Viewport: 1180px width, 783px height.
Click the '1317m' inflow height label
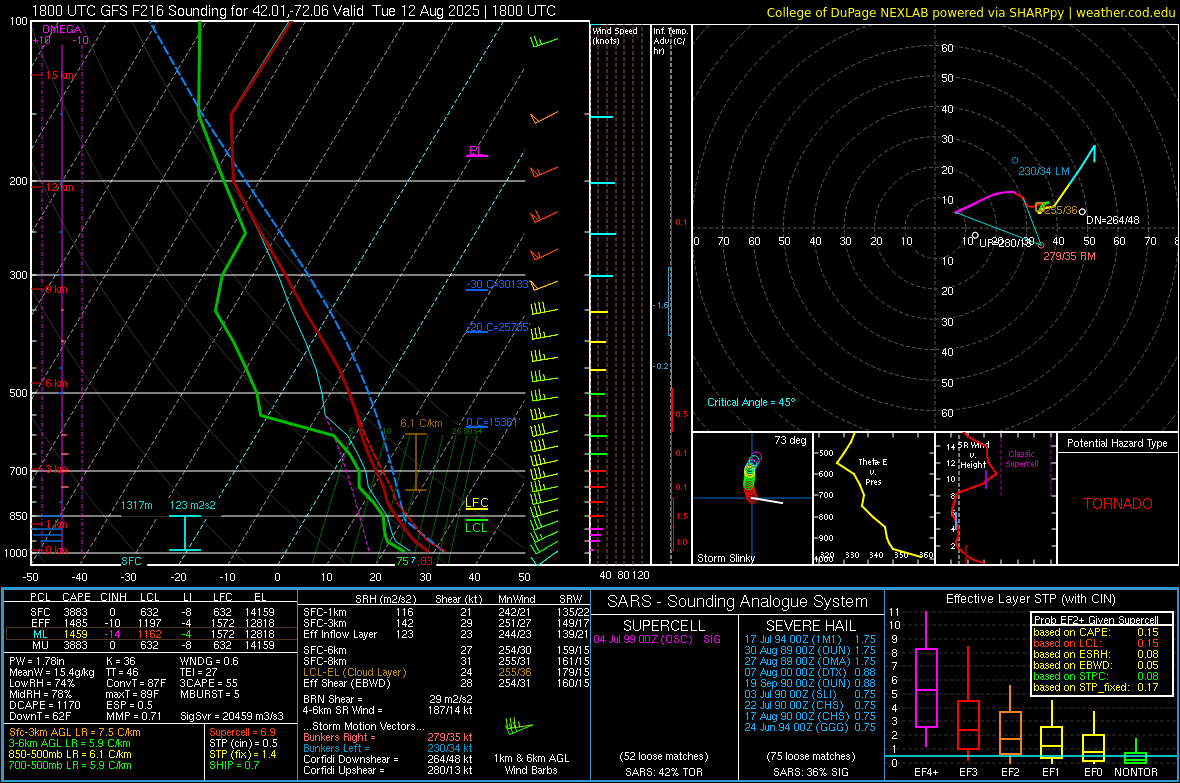coord(136,505)
